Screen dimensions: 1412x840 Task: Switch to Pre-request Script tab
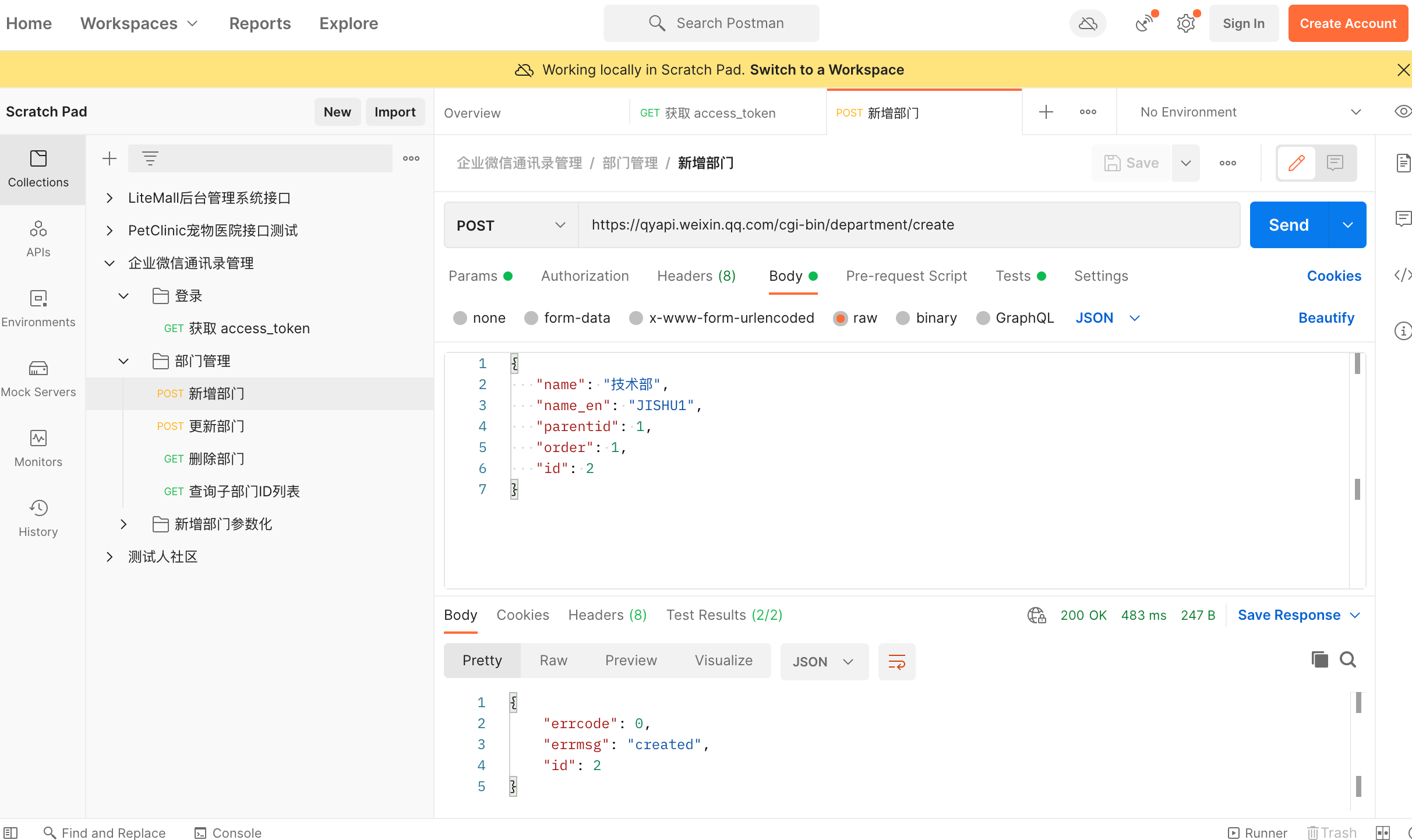point(906,276)
